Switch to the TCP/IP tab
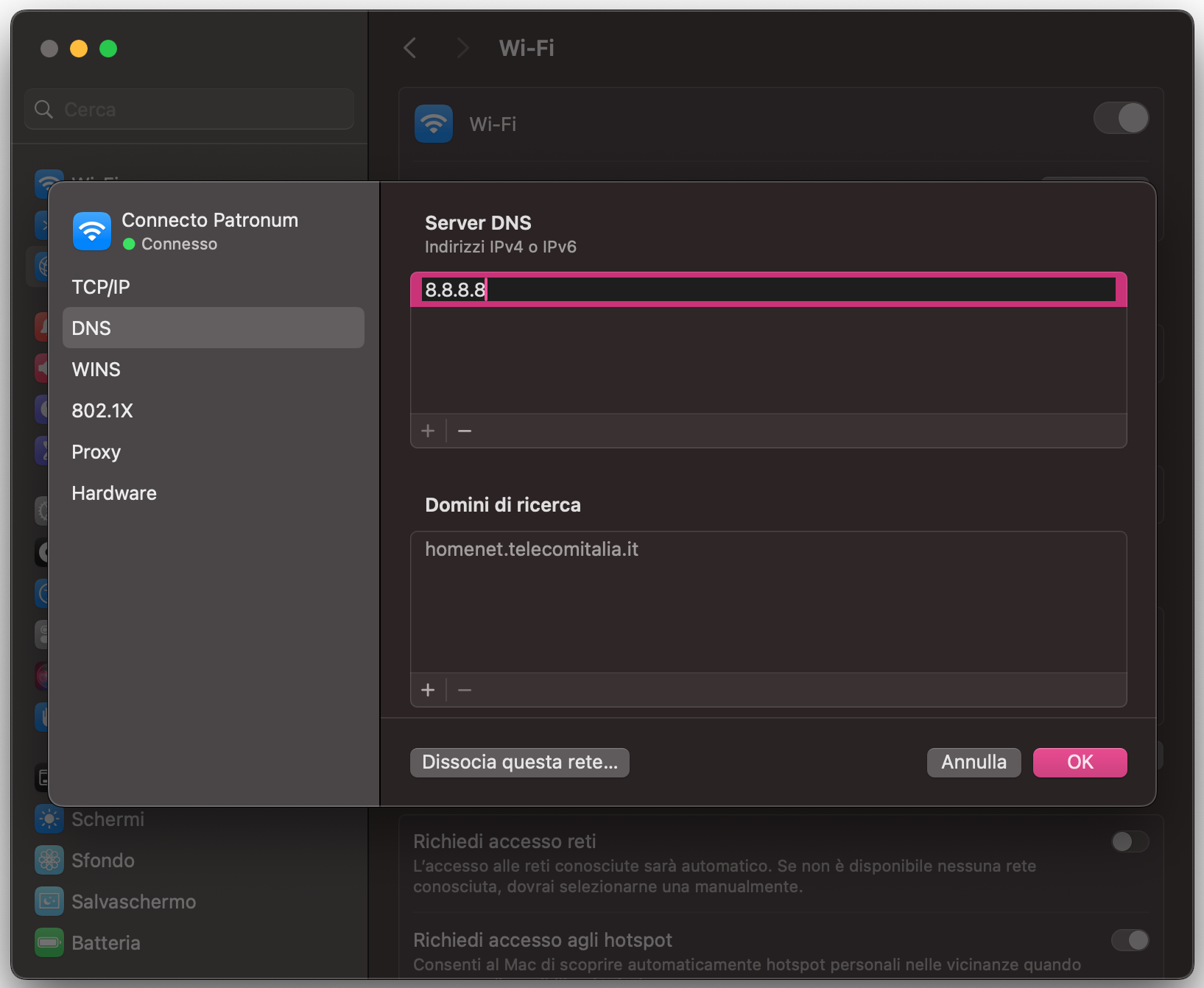Screen dimensions: 1204x988 101,286
